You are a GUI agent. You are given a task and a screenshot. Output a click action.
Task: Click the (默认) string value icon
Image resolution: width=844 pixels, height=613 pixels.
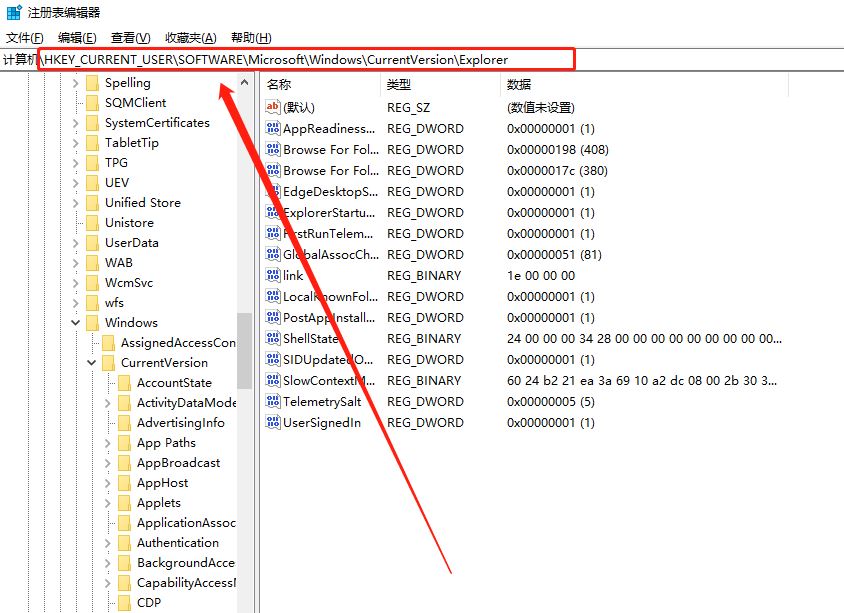click(x=273, y=107)
